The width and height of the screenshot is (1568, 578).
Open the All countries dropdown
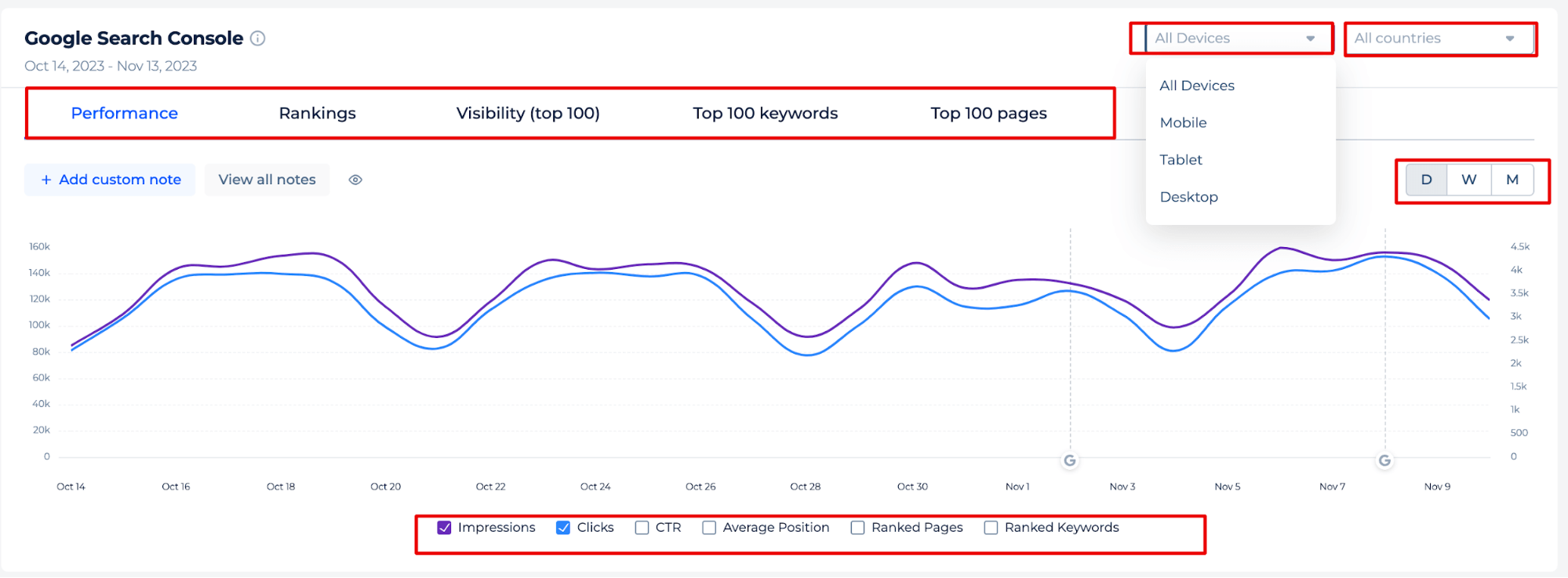[x=1440, y=38]
